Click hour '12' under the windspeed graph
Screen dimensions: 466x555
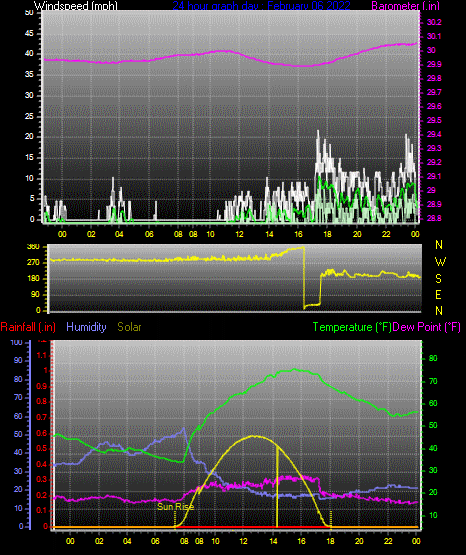[x=240, y=234]
